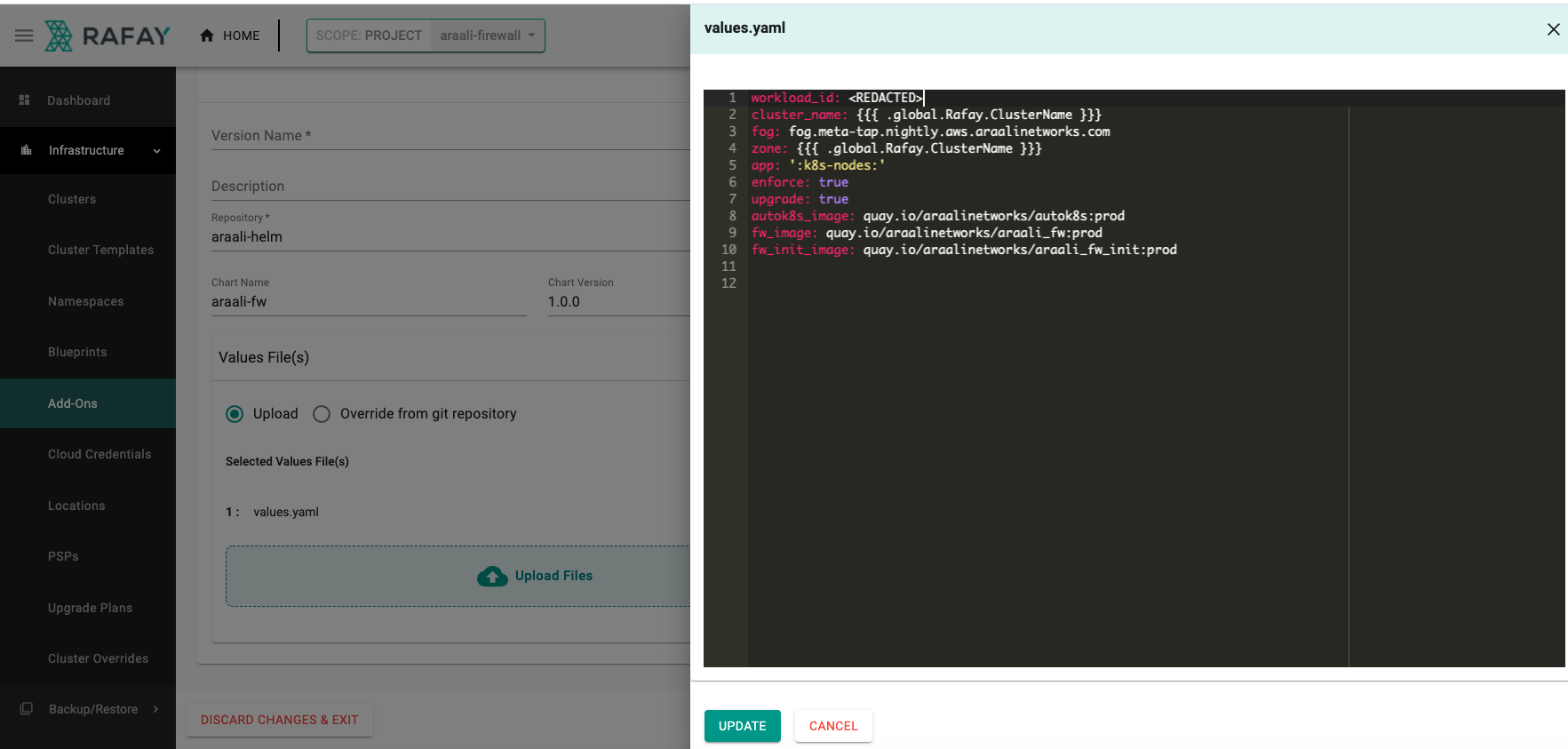Open the araali-firewall project dropdown
This screenshot has height=749, width=1568.
coord(488,36)
